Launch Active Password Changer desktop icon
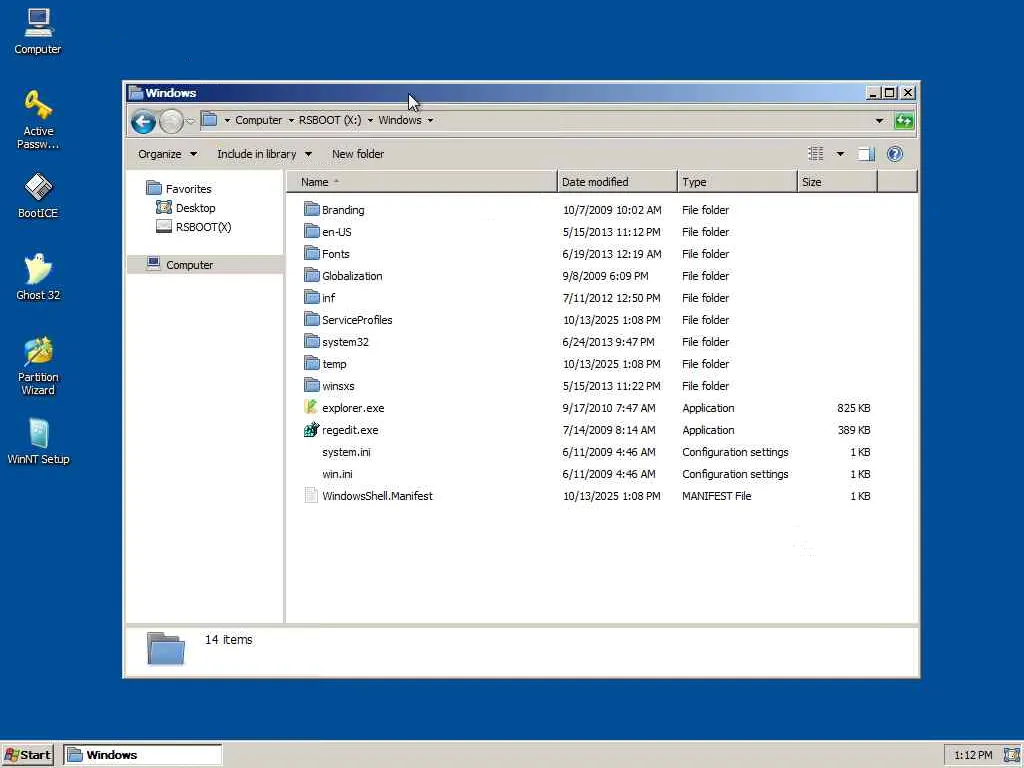 click(38, 120)
